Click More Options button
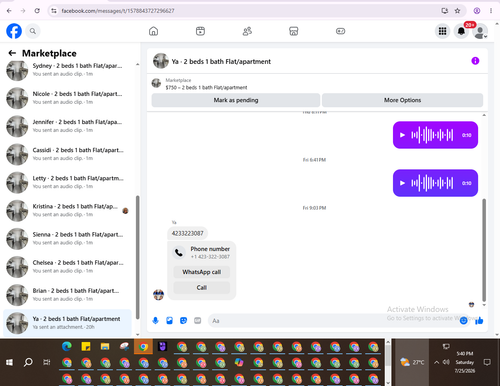Screen dimensions: 500x386 tap(402, 100)
